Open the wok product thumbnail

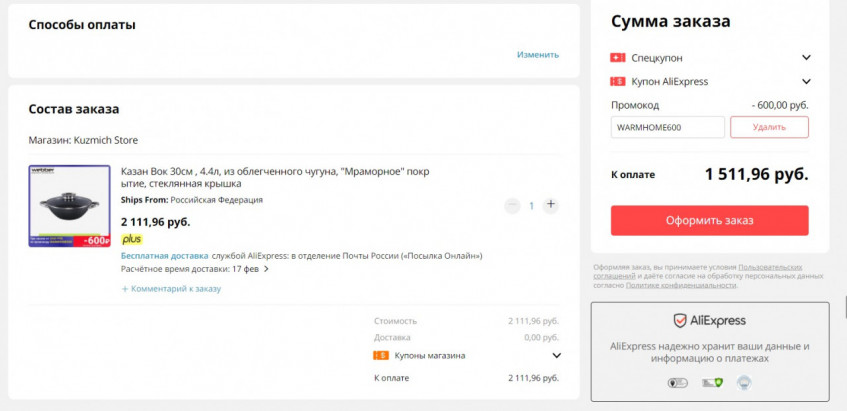pyautogui.click(x=69, y=206)
